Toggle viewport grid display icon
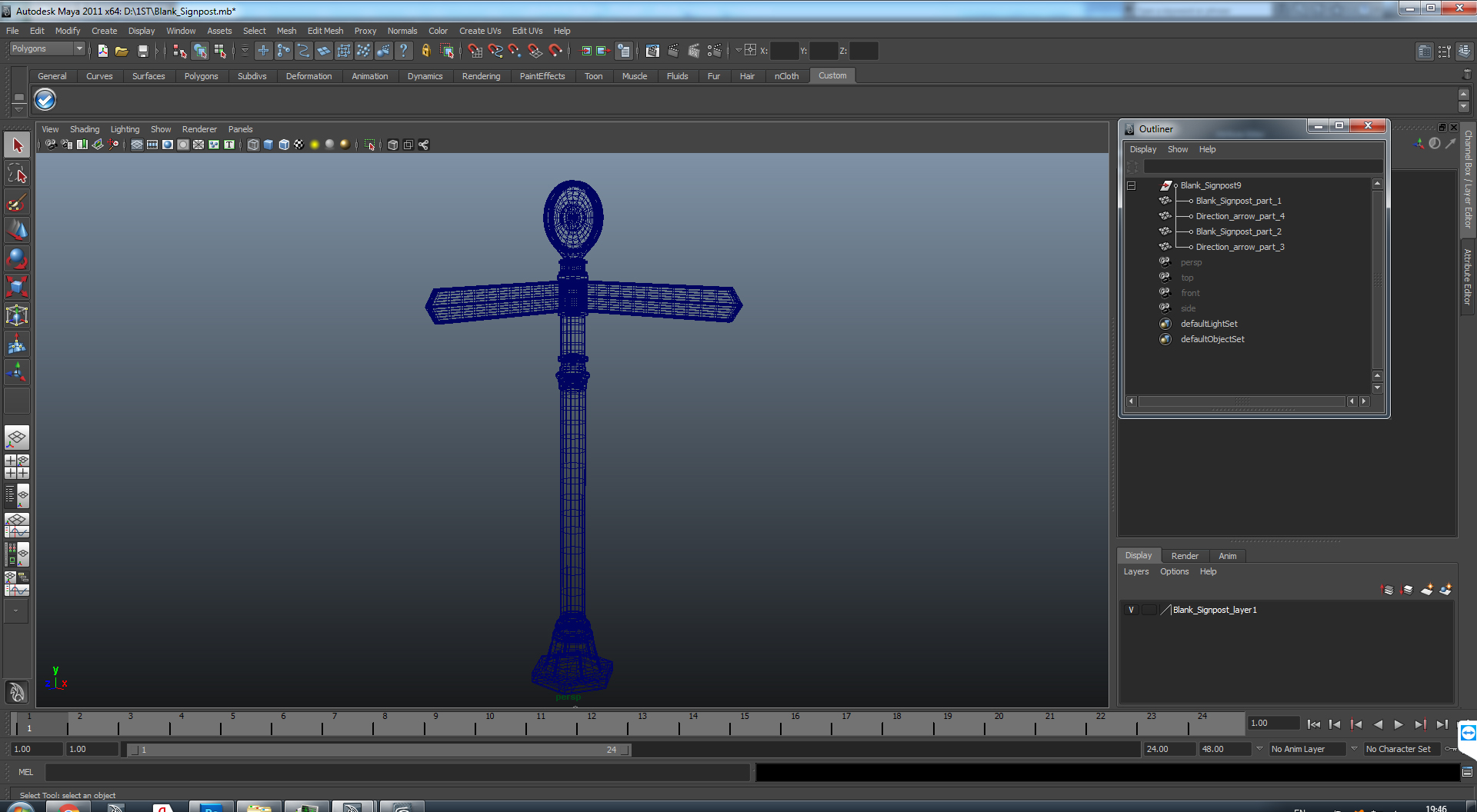 [x=137, y=145]
